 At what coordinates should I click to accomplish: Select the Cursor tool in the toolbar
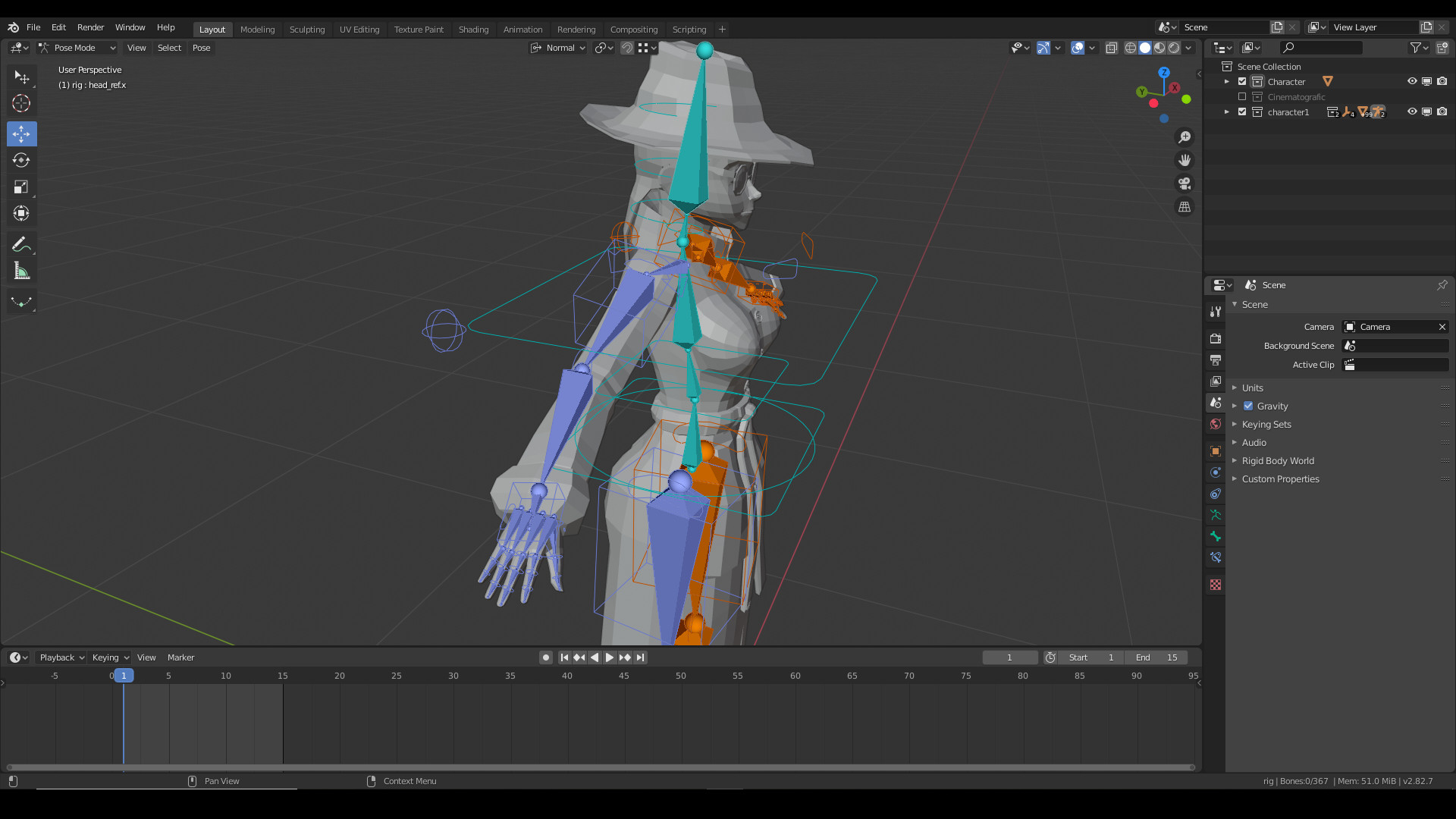[x=21, y=104]
